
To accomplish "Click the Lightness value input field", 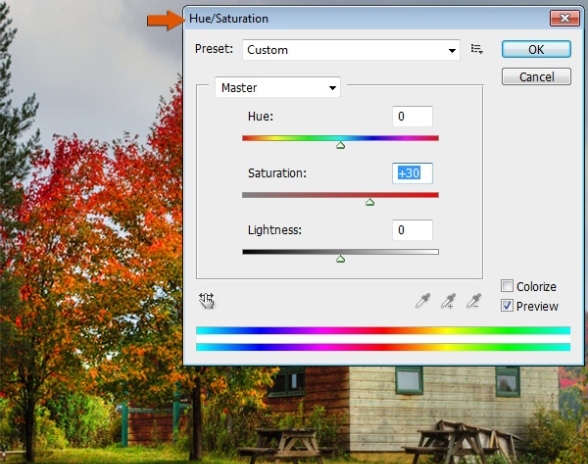I will tap(412, 230).
